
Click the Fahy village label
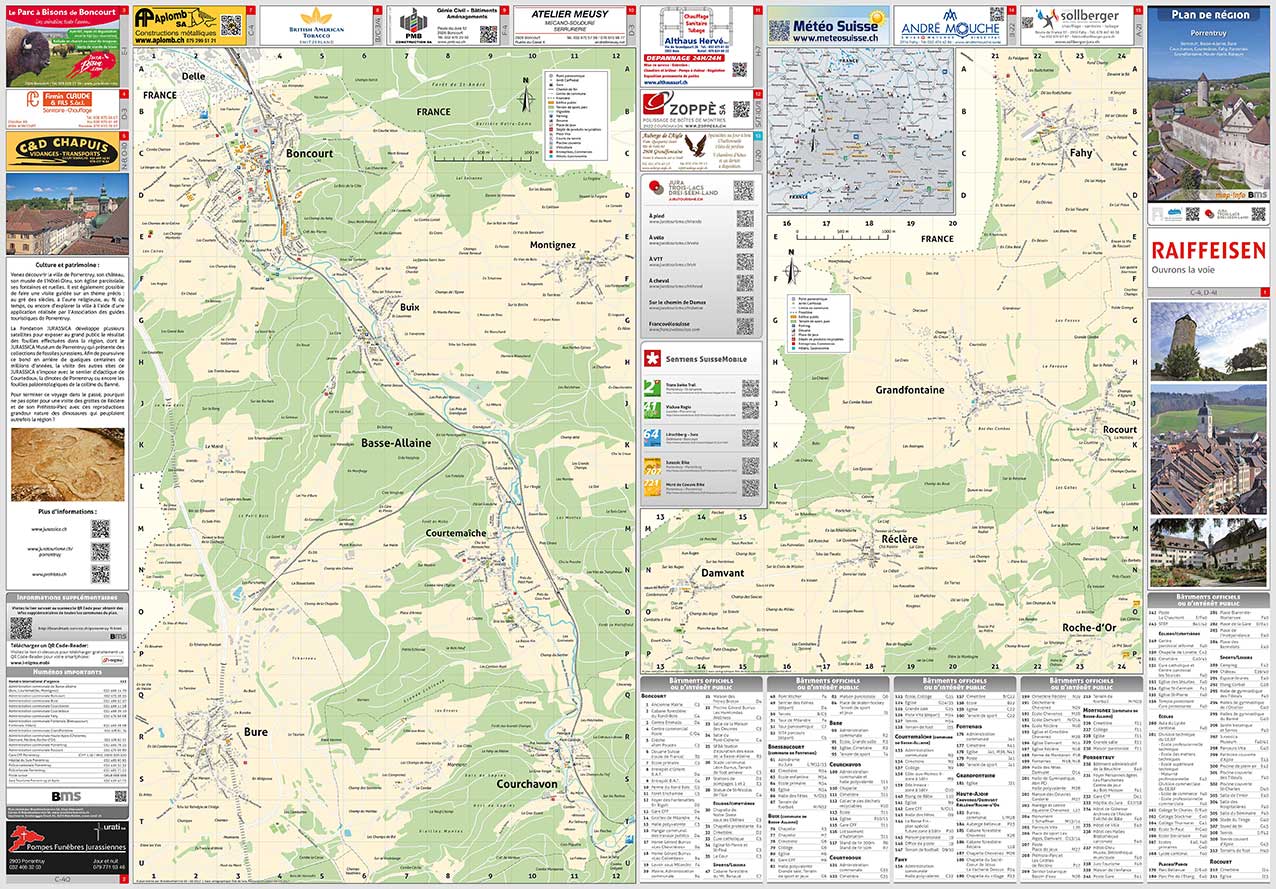point(1081,153)
